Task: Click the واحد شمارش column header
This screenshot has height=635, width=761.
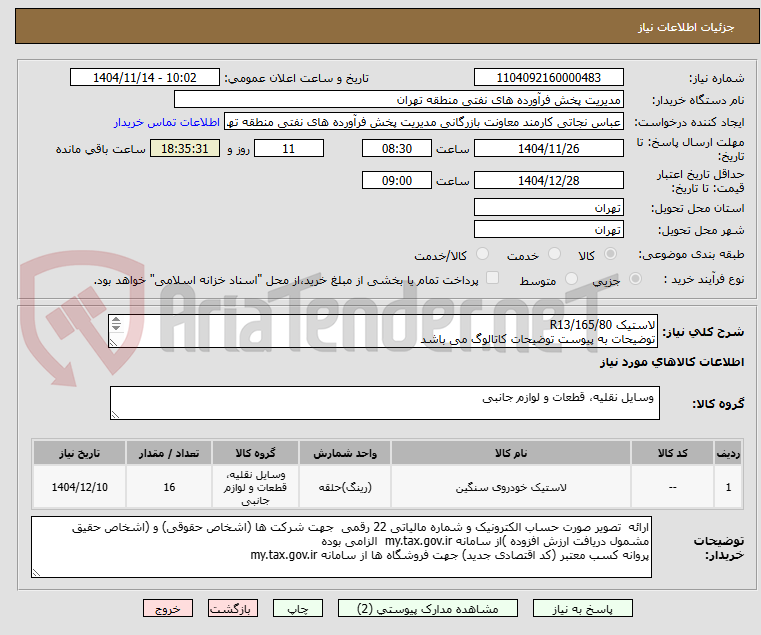Action: [x=345, y=453]
